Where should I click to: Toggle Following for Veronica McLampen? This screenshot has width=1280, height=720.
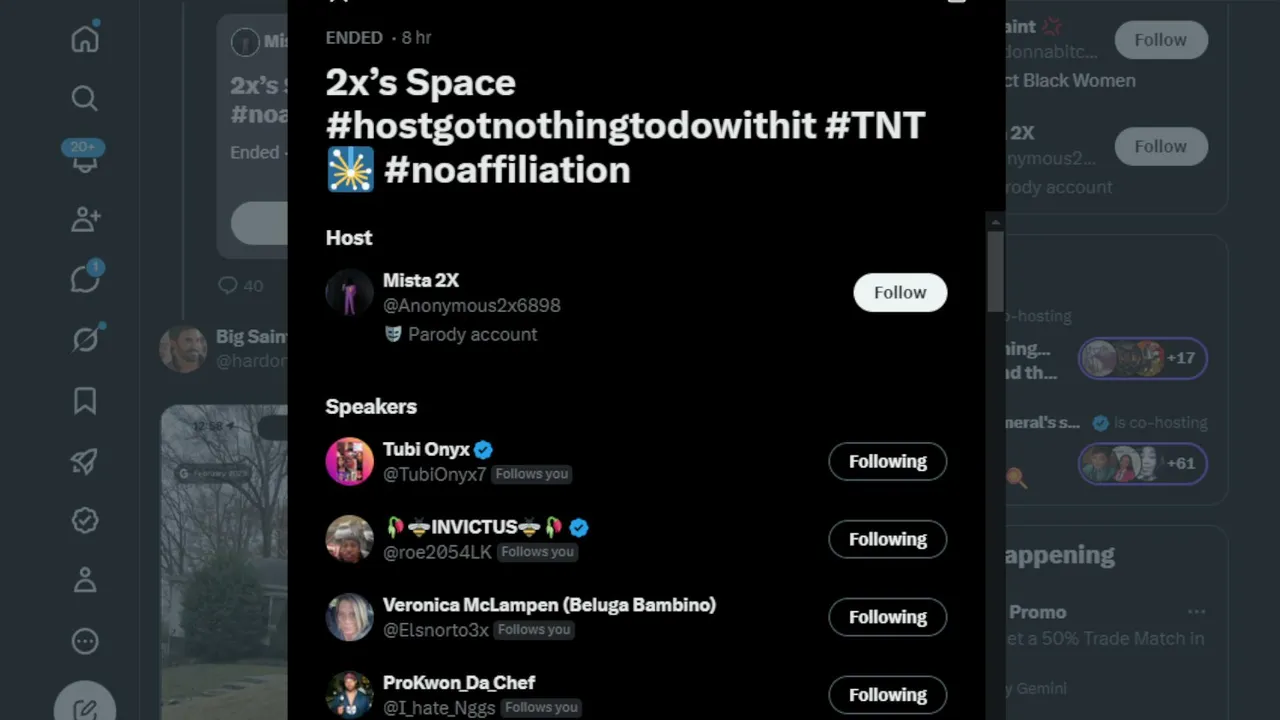[888, 617]
